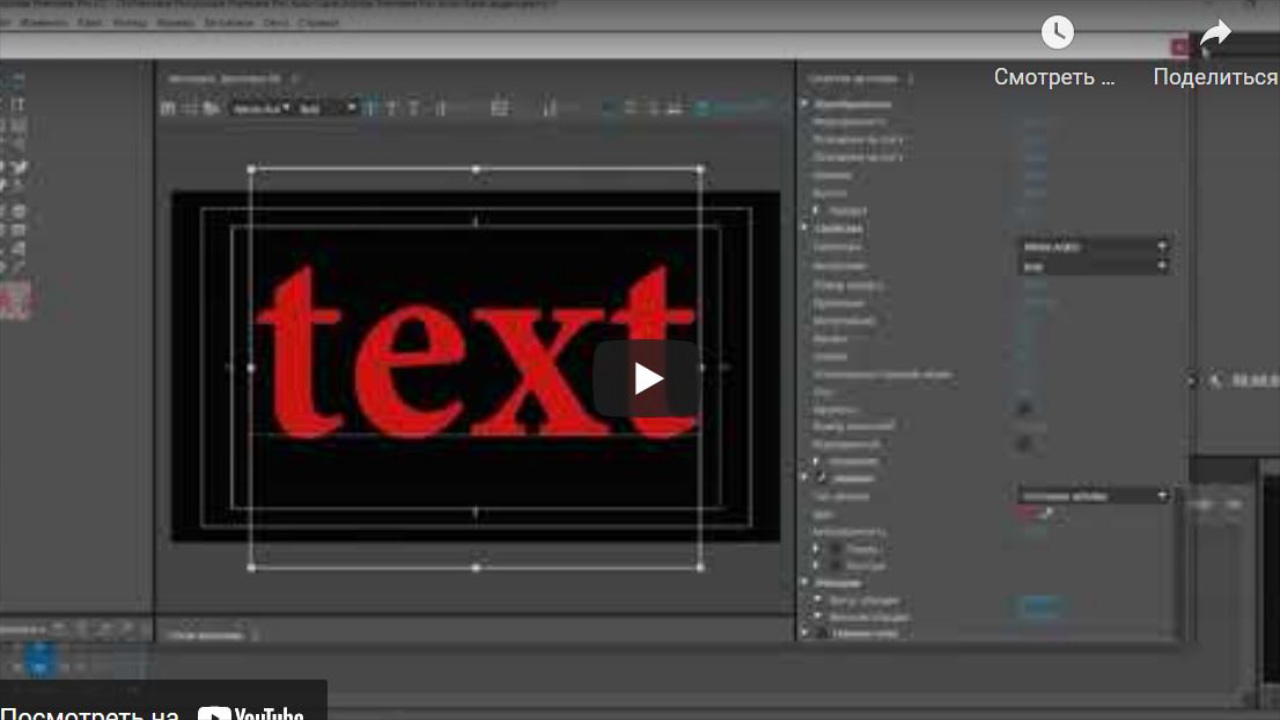Image resolution: width=1280 pixels, height=720 pixels.
Task: Click the top-center bounding box handle
Action: [476, 170]
